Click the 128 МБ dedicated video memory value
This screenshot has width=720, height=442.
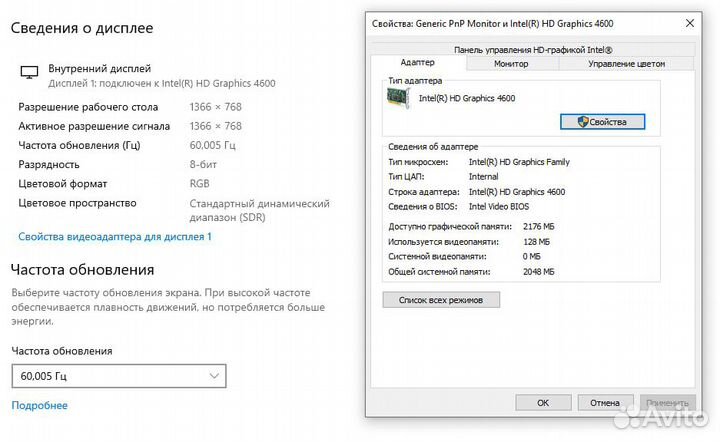coord(536,242)
